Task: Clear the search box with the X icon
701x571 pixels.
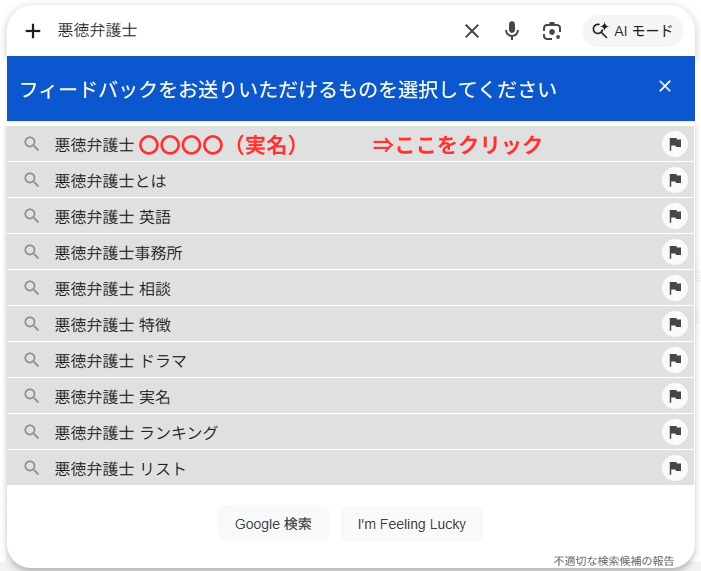Action: pyautogui.click(x=472, y=31)
